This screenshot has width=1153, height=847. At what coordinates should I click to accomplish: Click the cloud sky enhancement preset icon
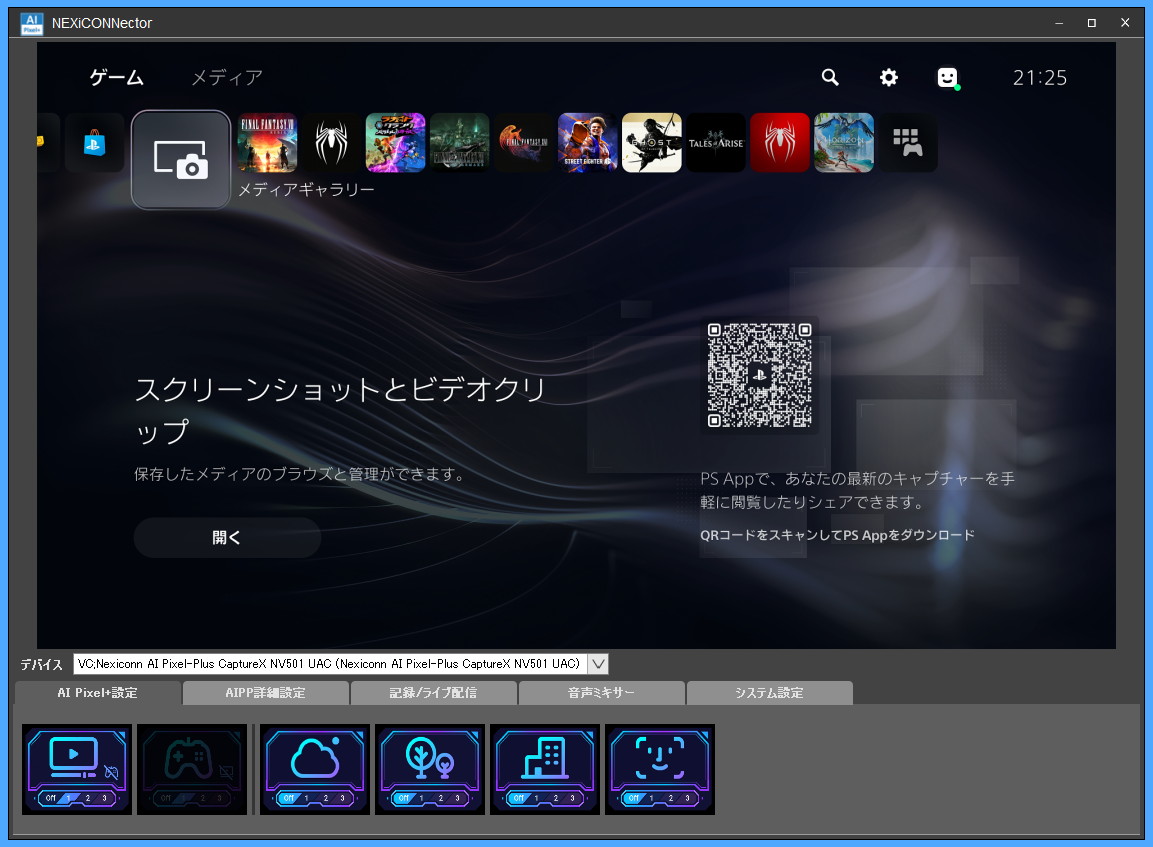(315, 768)
